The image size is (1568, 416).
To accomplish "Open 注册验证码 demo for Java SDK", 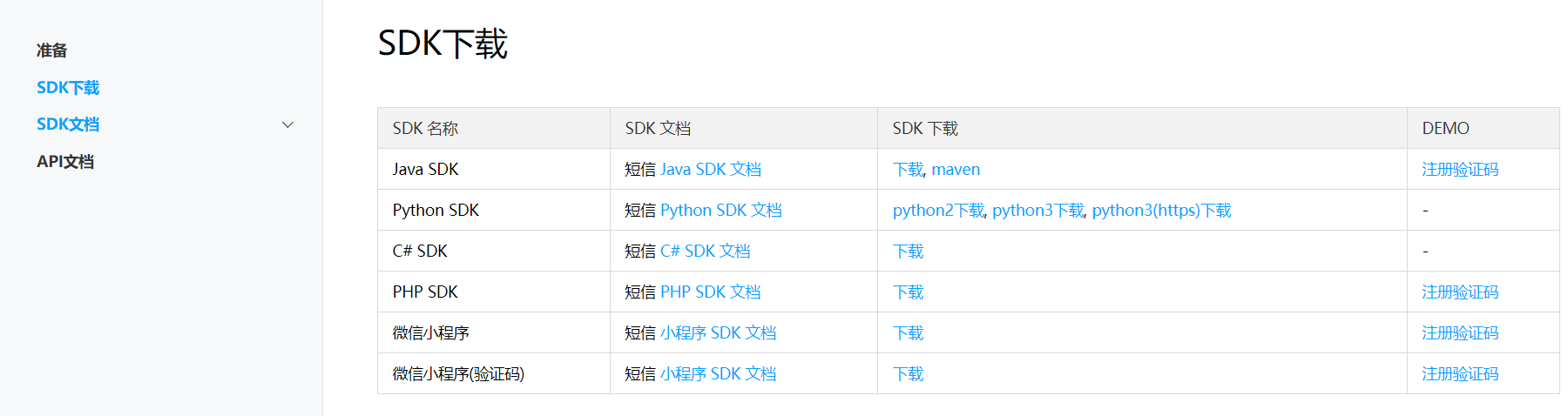I will [x=1460, y=169].
